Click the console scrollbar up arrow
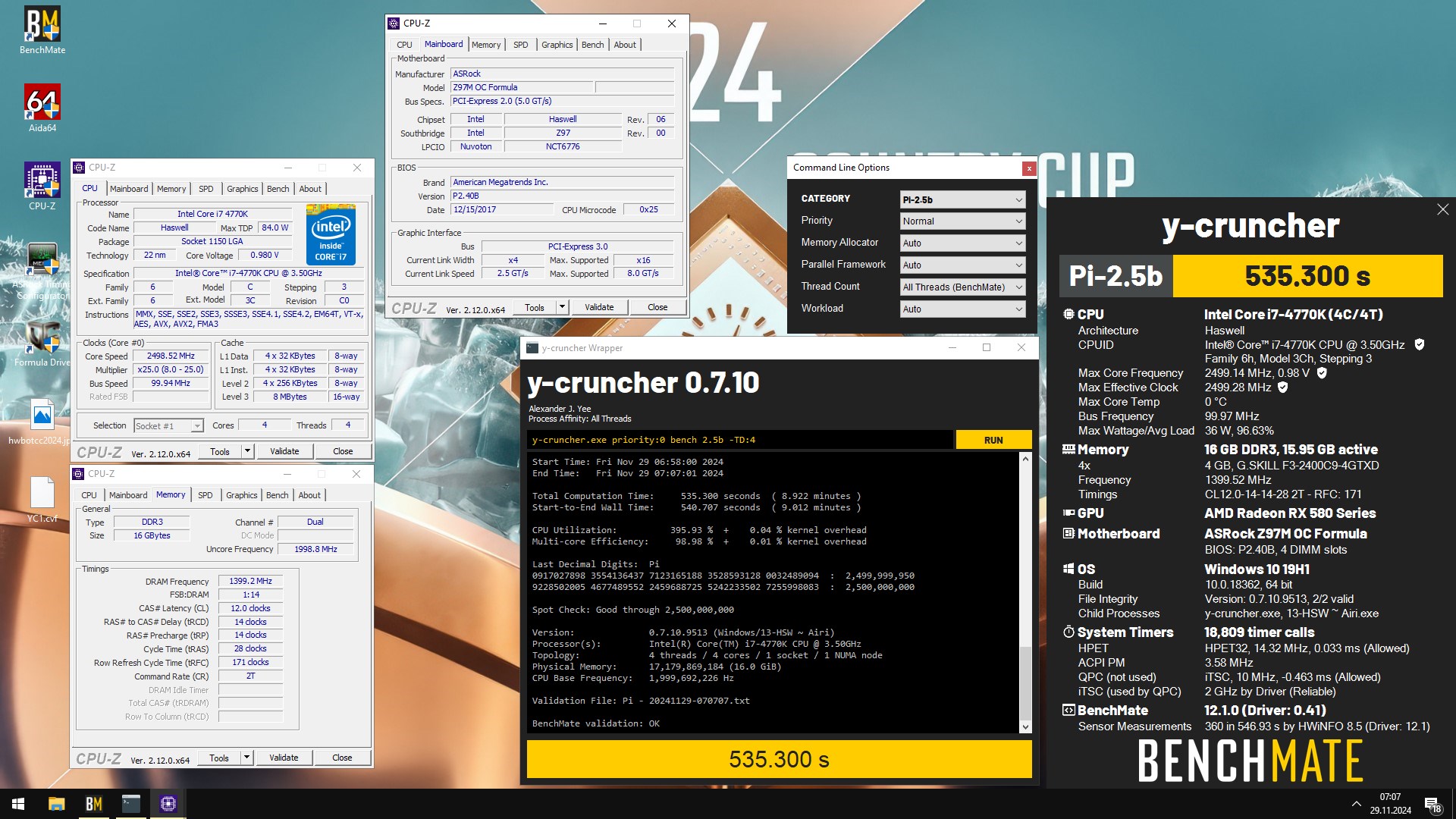Screen dimensions: 1456x819 point(1025,459)
